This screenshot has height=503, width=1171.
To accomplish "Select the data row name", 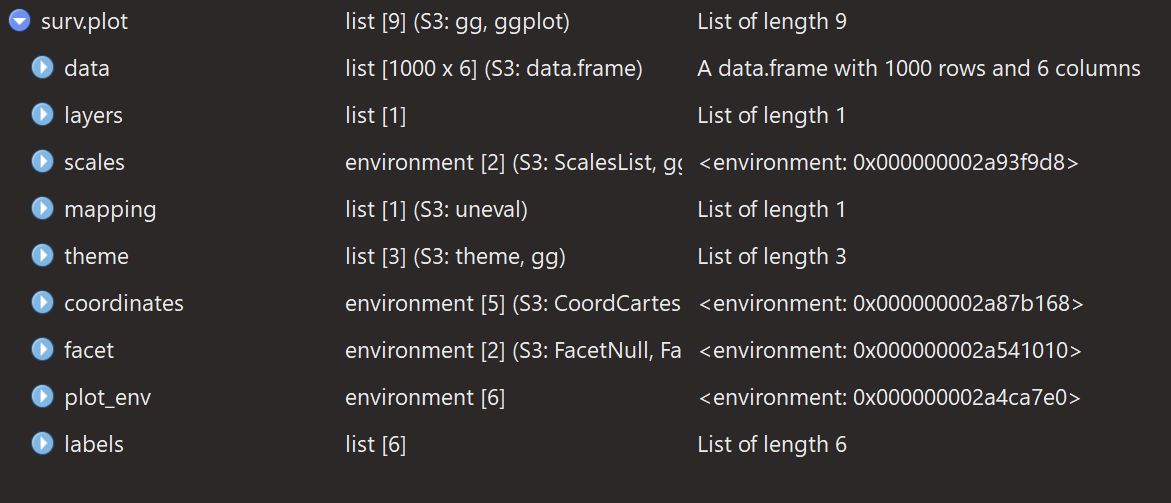I will point(86,69).
